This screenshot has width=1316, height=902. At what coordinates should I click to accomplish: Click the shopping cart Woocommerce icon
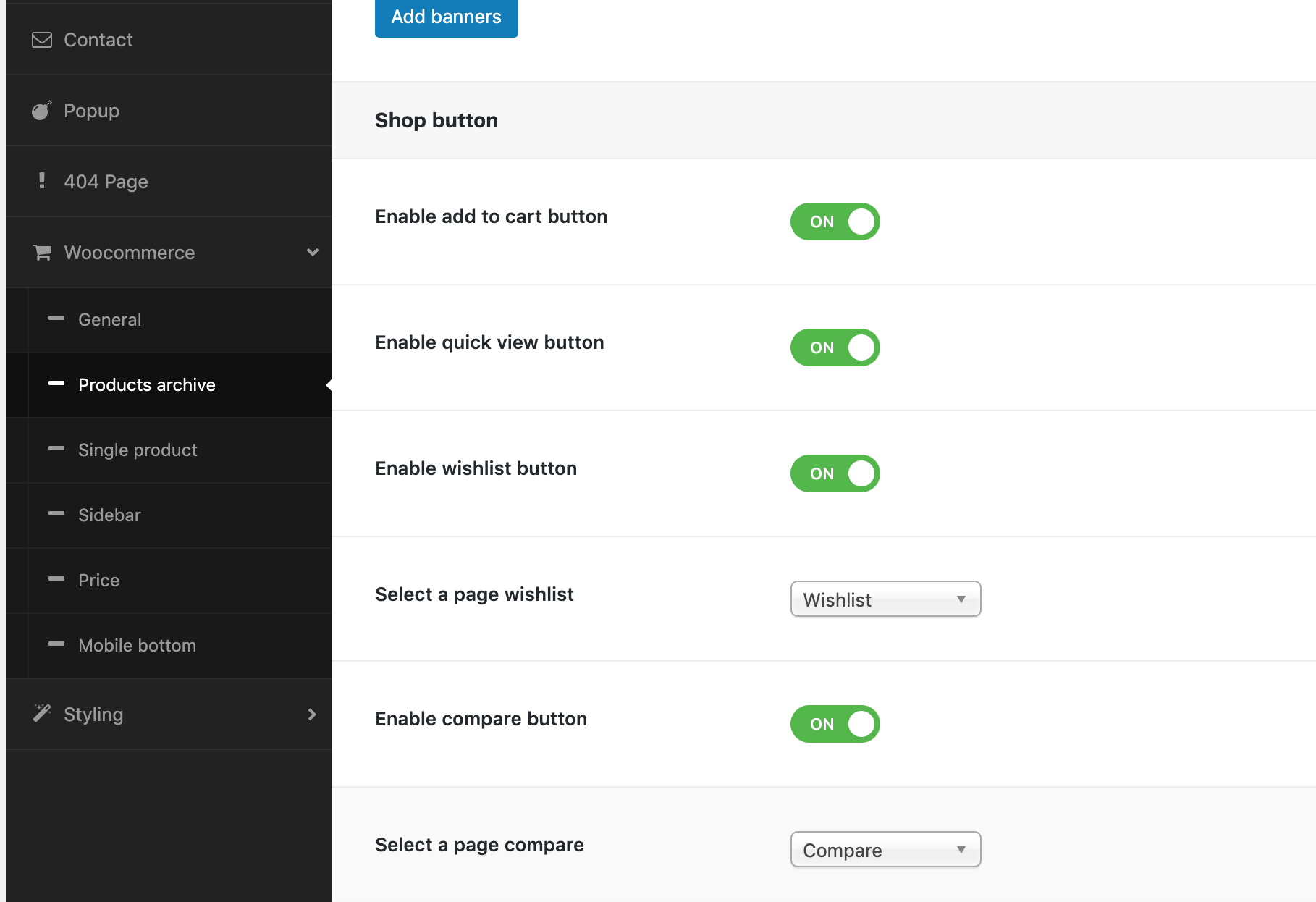[42, 253]
